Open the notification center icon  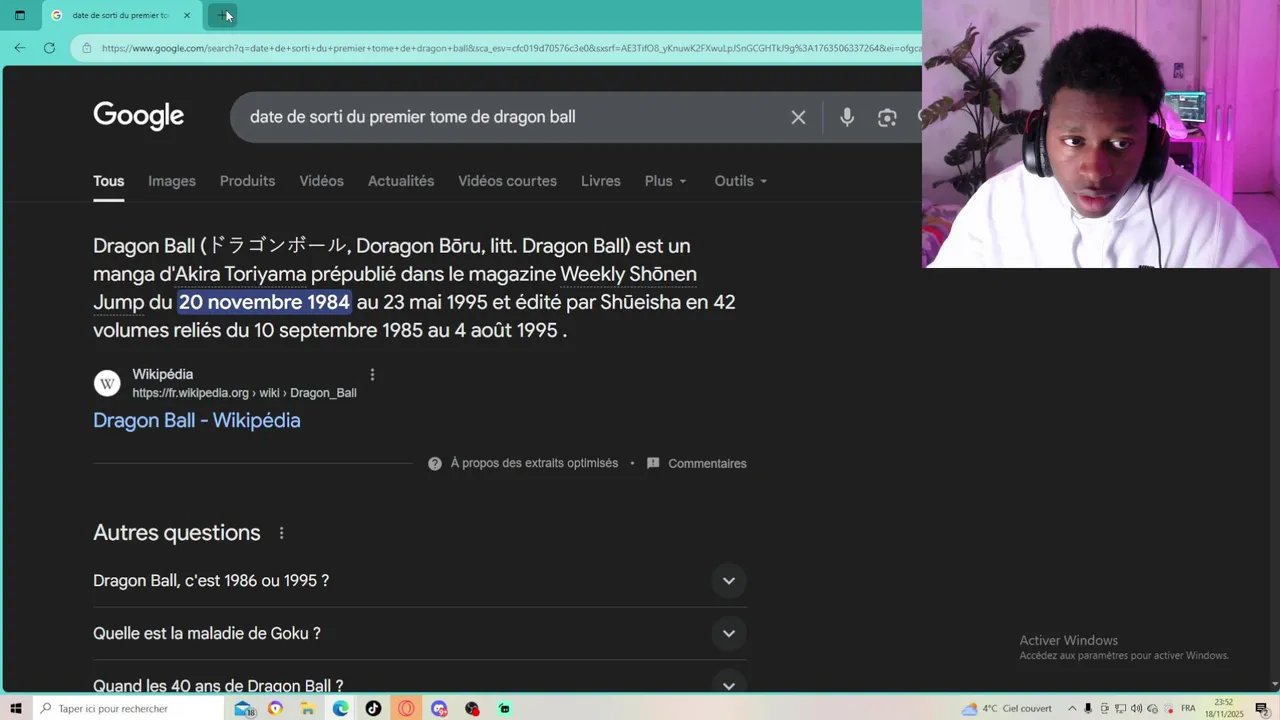(1262, 708)
